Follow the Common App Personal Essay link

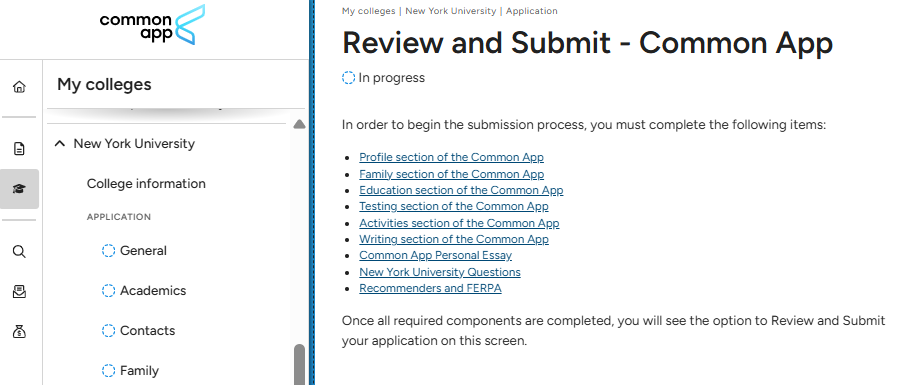[435, 256]
